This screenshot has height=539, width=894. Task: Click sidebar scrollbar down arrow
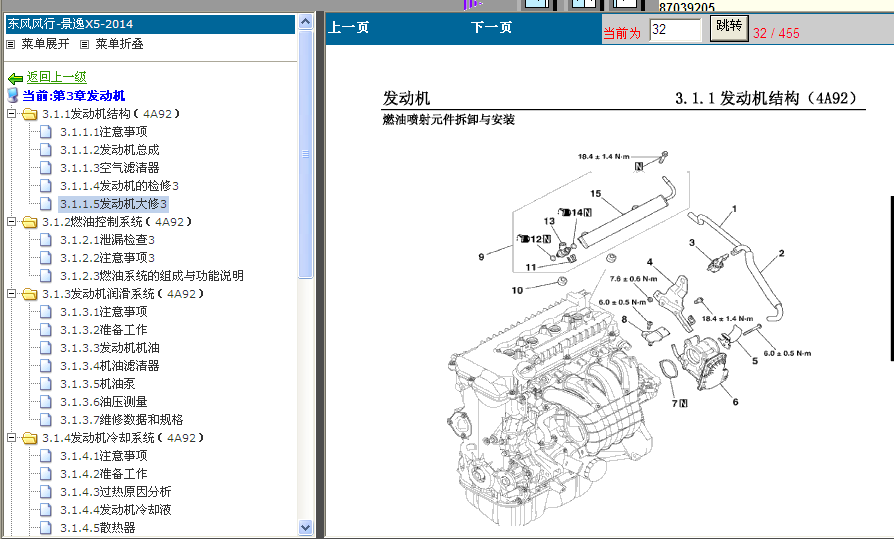click(x=306, y=528)
